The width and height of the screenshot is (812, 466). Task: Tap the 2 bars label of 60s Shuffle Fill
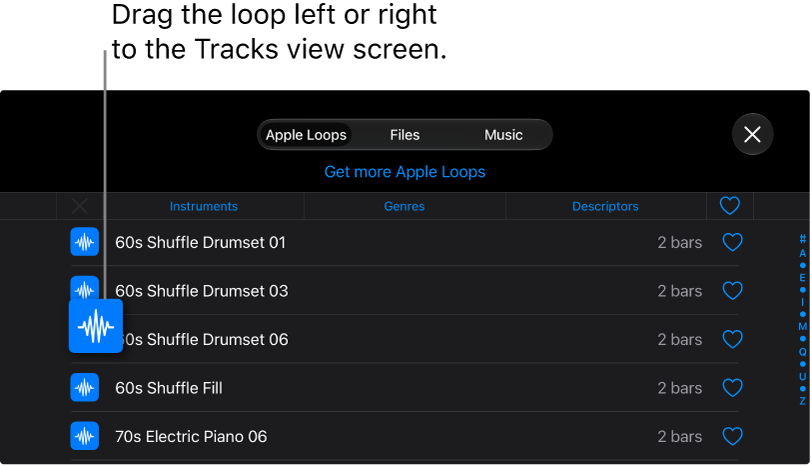[x=679, y=388]
